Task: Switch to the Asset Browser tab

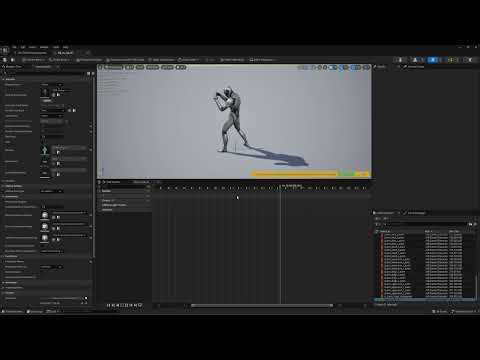Action: pos(386,213)
